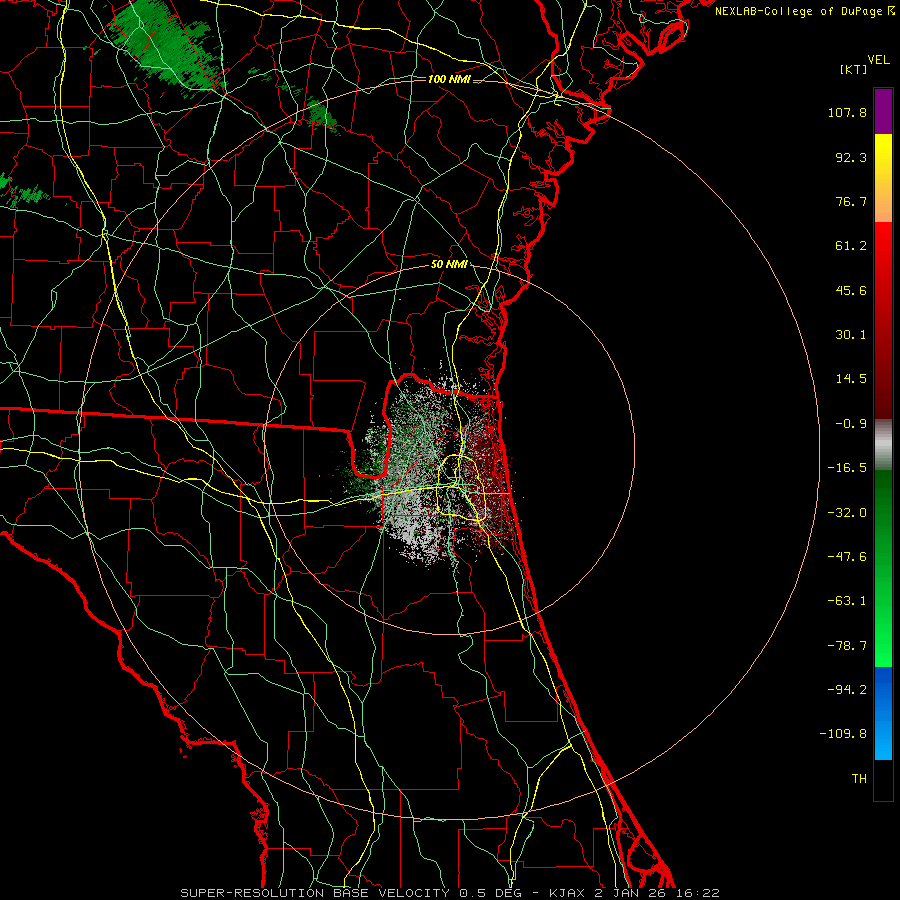Click the 100 NMI range ring label
The height and width of the screenshot is (900, 900).
449,79
